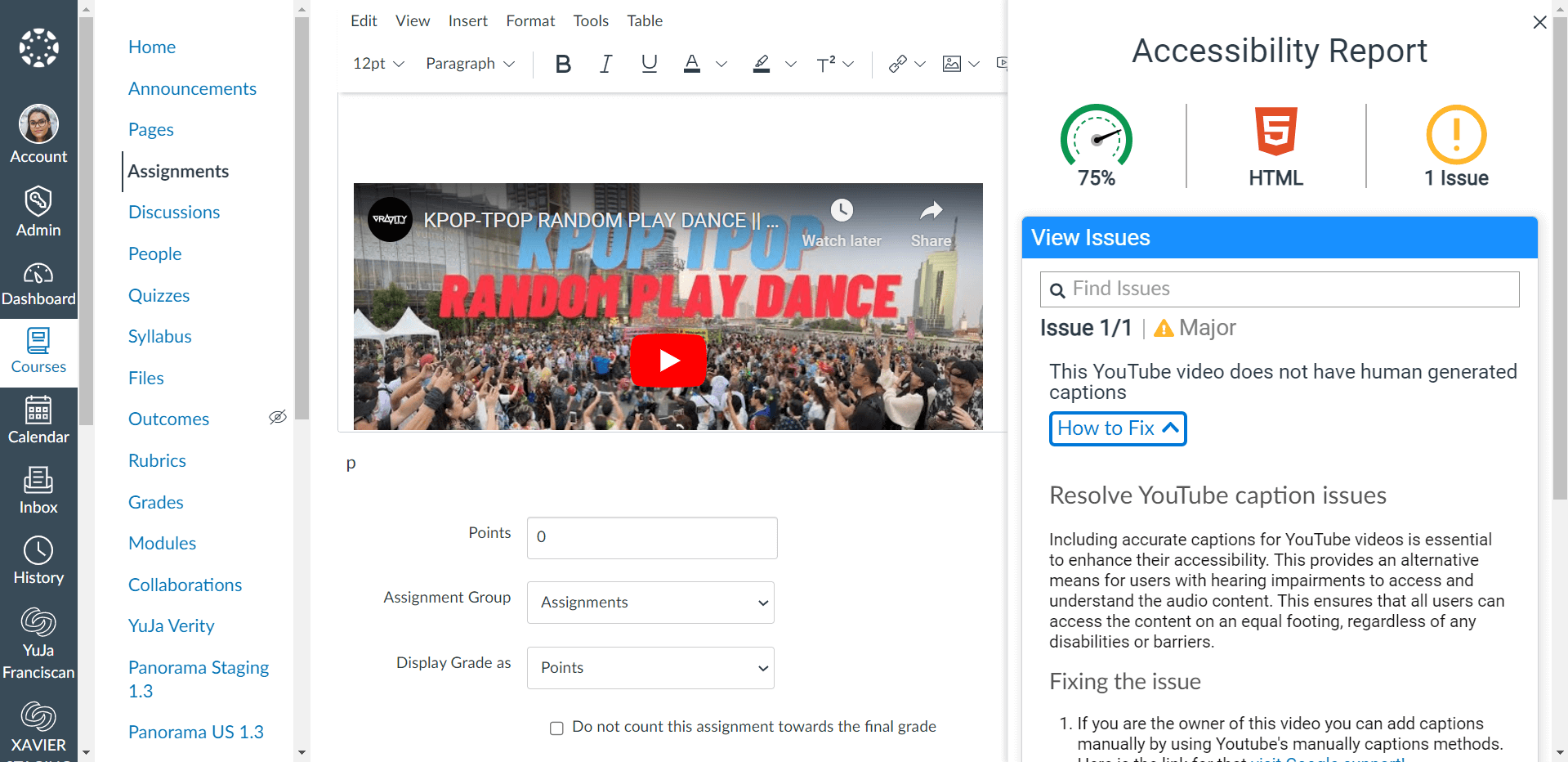Go to the Home course link
This screenshot has height=762, width=1568.
coord(152,47)
